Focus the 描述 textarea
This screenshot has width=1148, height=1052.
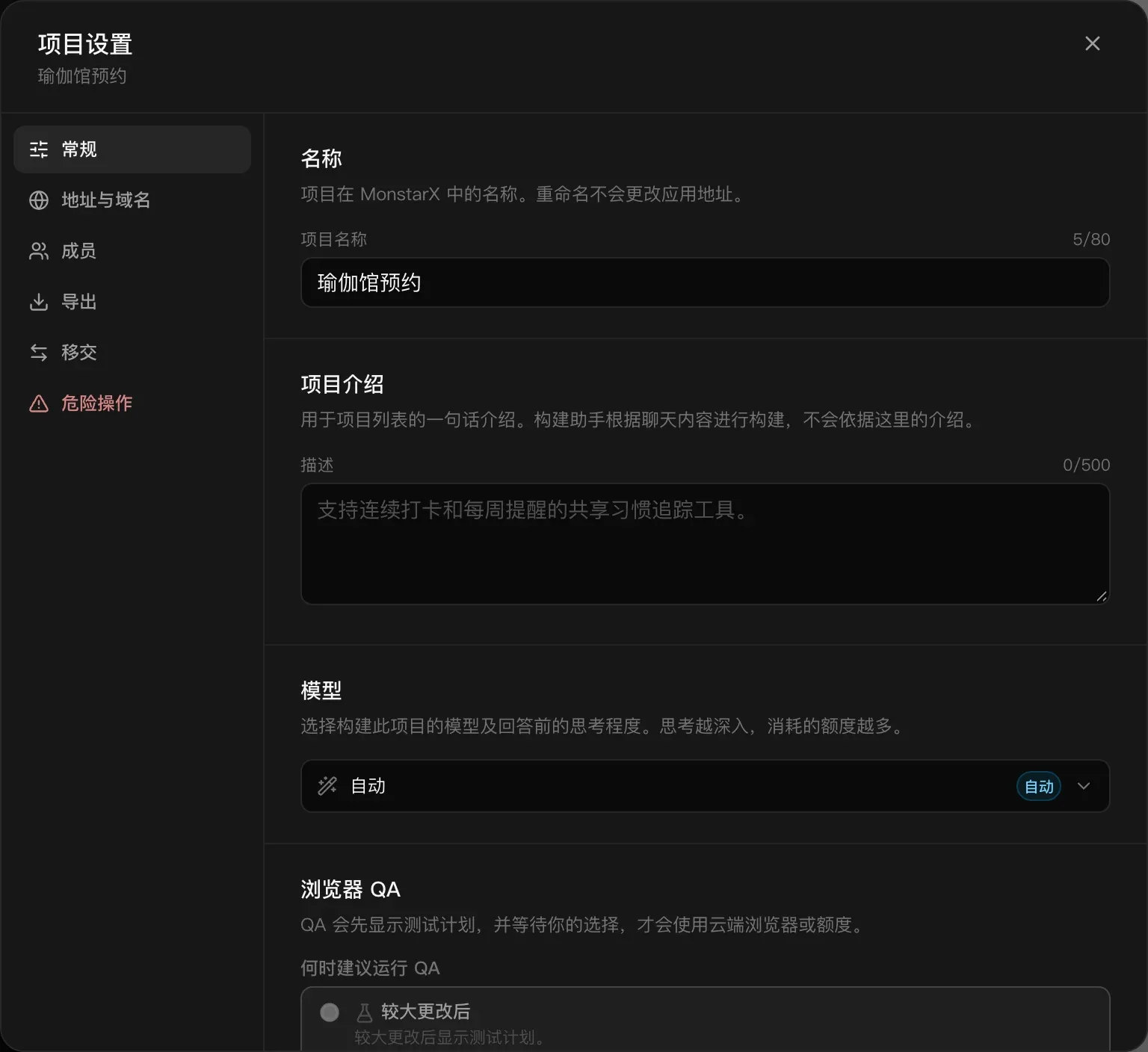tap(705, 544)
